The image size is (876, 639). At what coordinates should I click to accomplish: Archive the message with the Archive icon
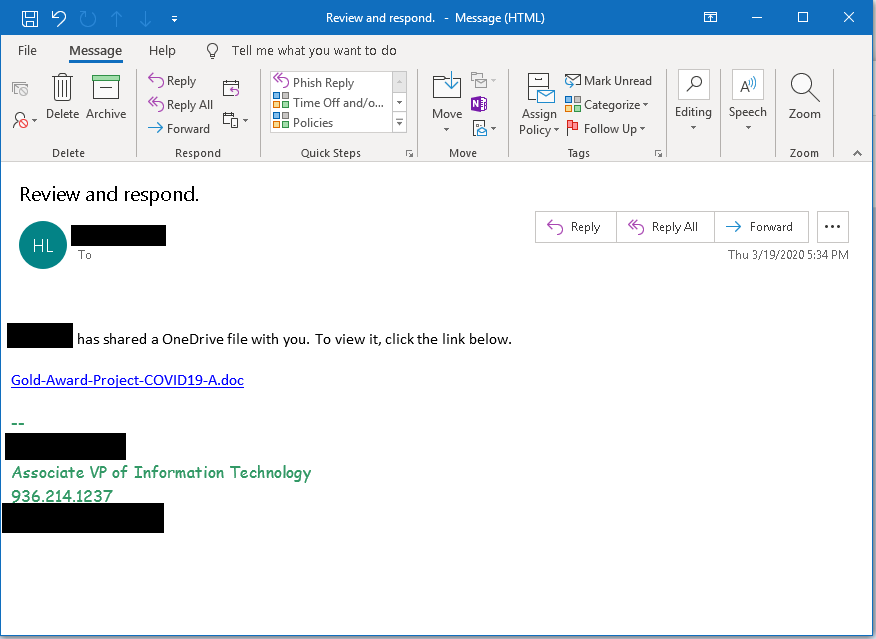(x=106, y=97)
